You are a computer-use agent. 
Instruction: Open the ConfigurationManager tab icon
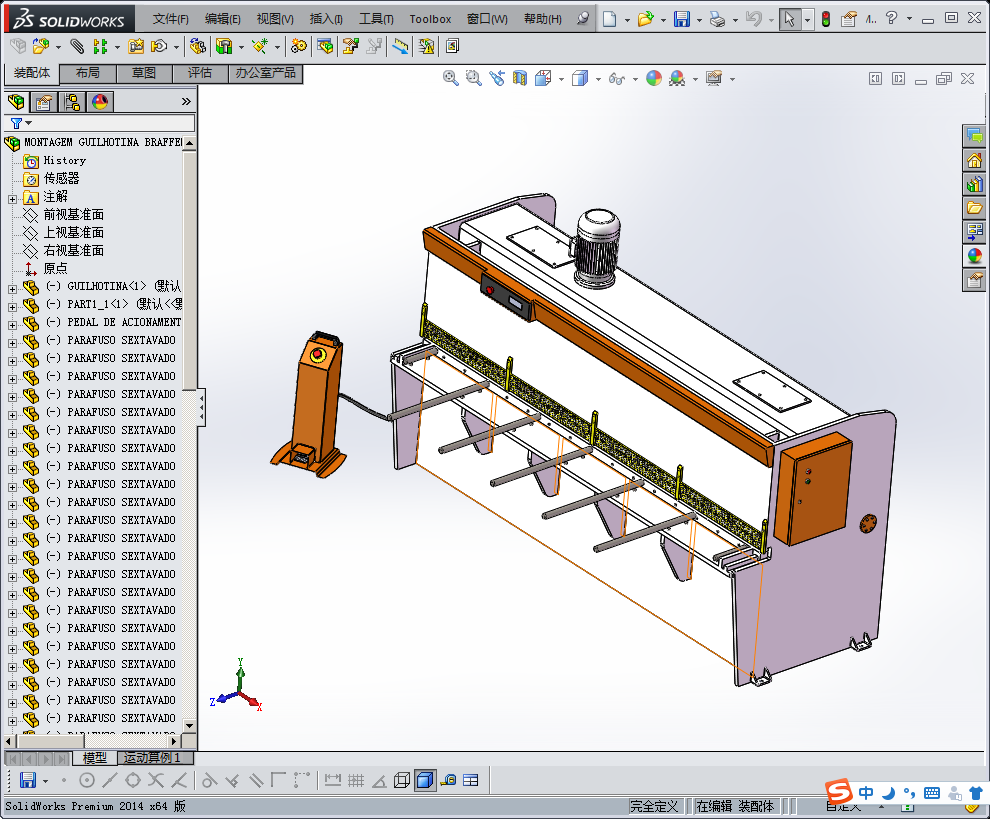click(71, 102)
